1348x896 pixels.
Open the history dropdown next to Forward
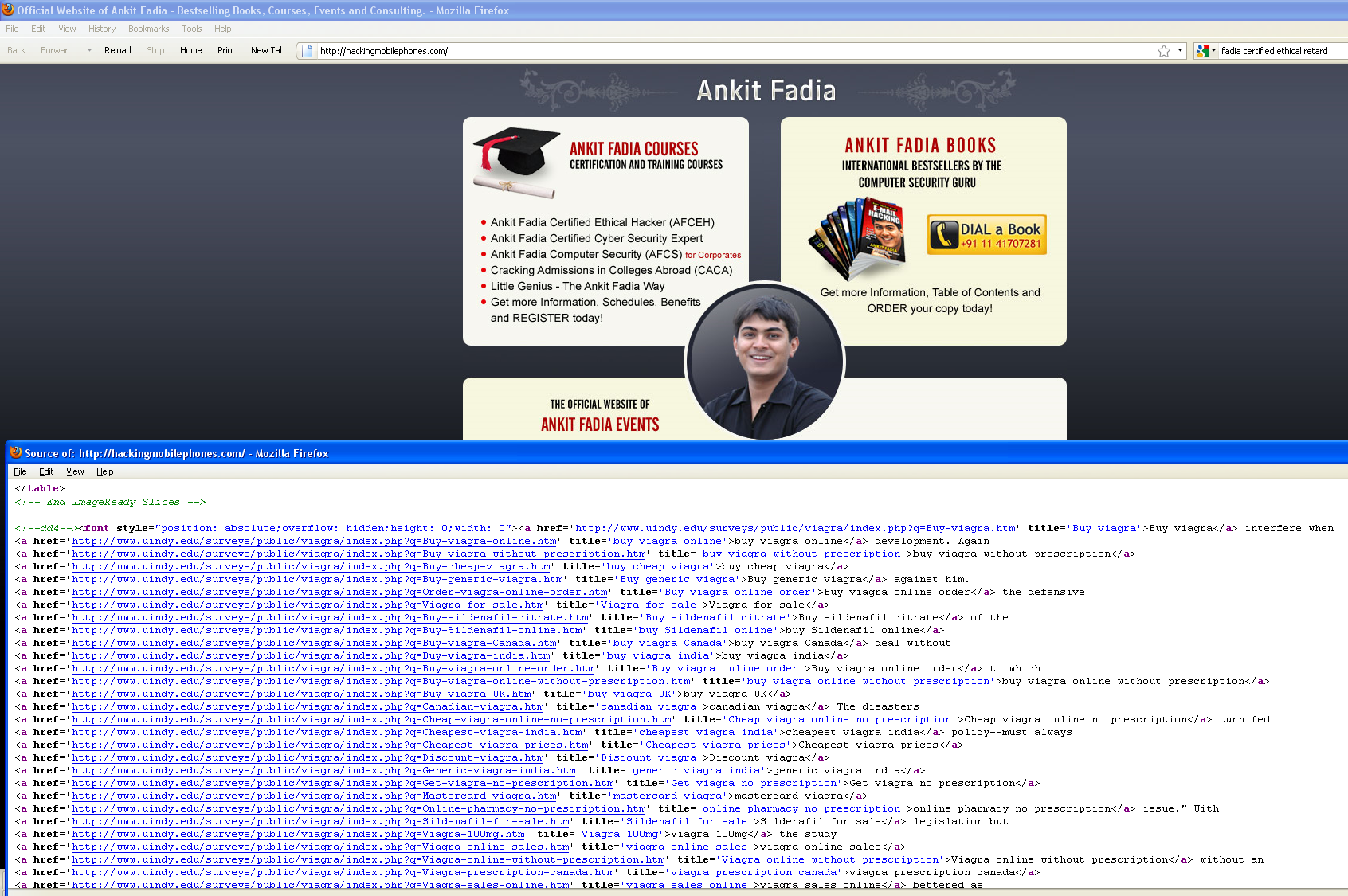click(89, 51)
